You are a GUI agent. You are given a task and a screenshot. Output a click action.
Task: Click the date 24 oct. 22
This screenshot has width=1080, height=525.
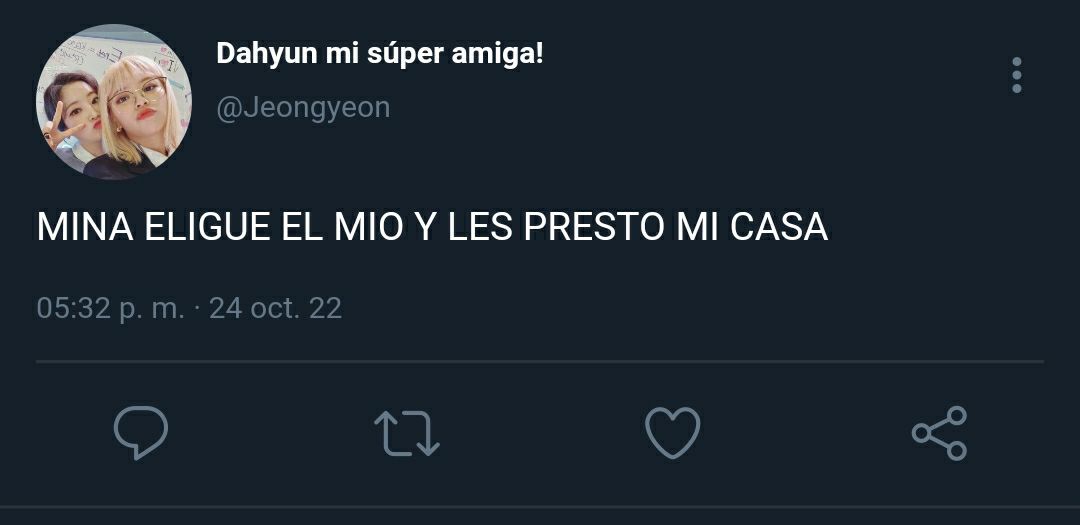[276, 308]
